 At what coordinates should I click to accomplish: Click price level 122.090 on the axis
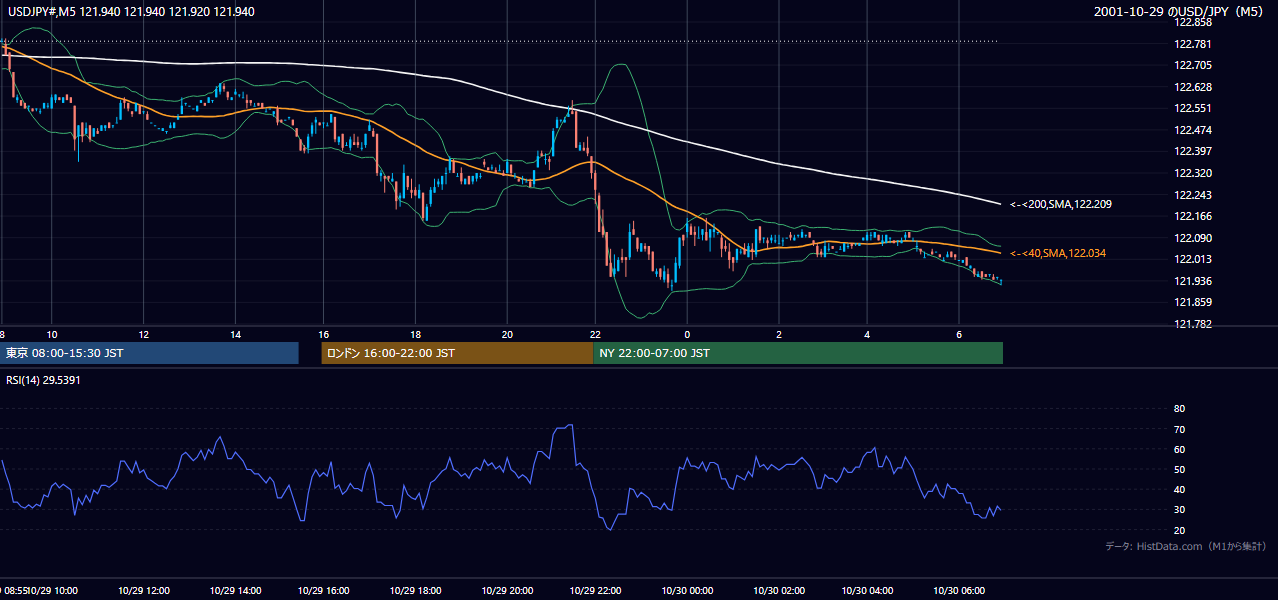pos(1192,238)
